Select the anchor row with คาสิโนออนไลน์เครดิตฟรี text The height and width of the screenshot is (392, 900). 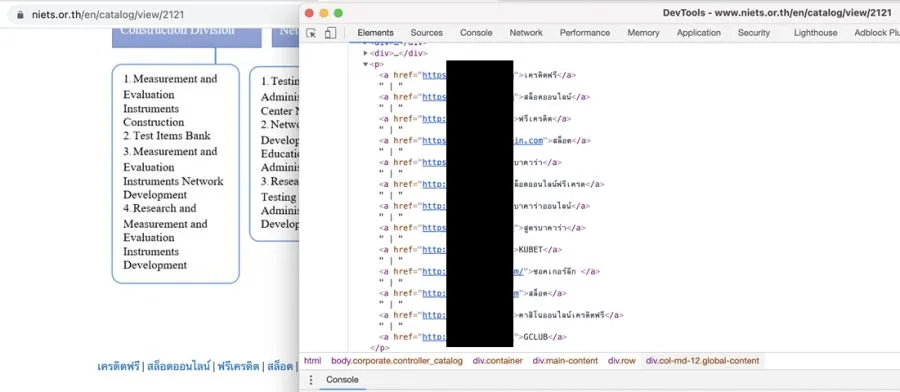point(501,315)
